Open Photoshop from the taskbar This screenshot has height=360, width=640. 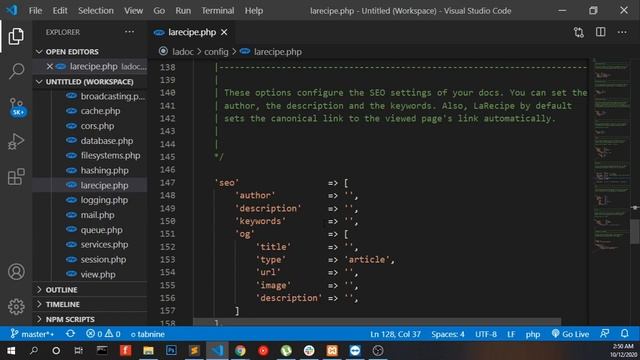click(x=171, y=351)
